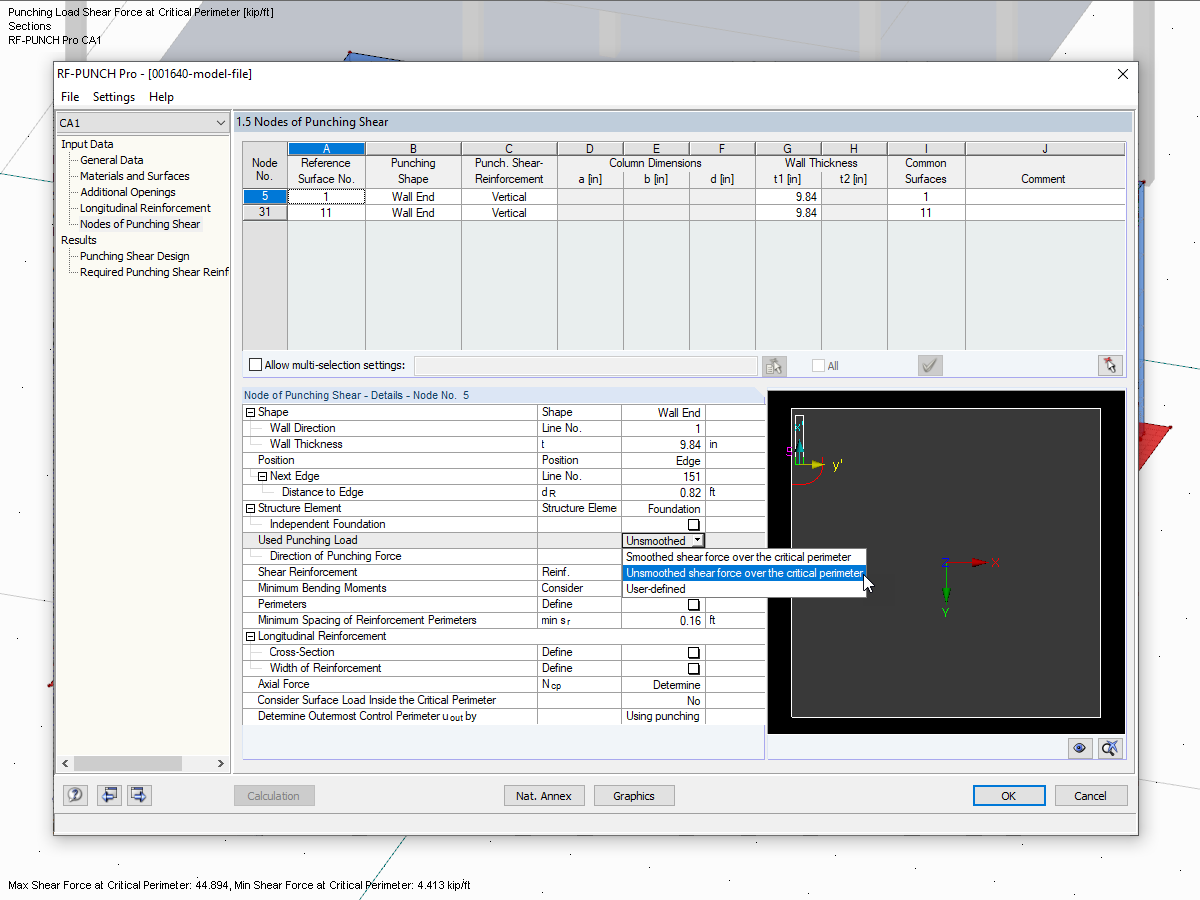The image size is (1200, 900).
Task: Click the multi-selection pick icon beside the field
Action: (774, 365)
